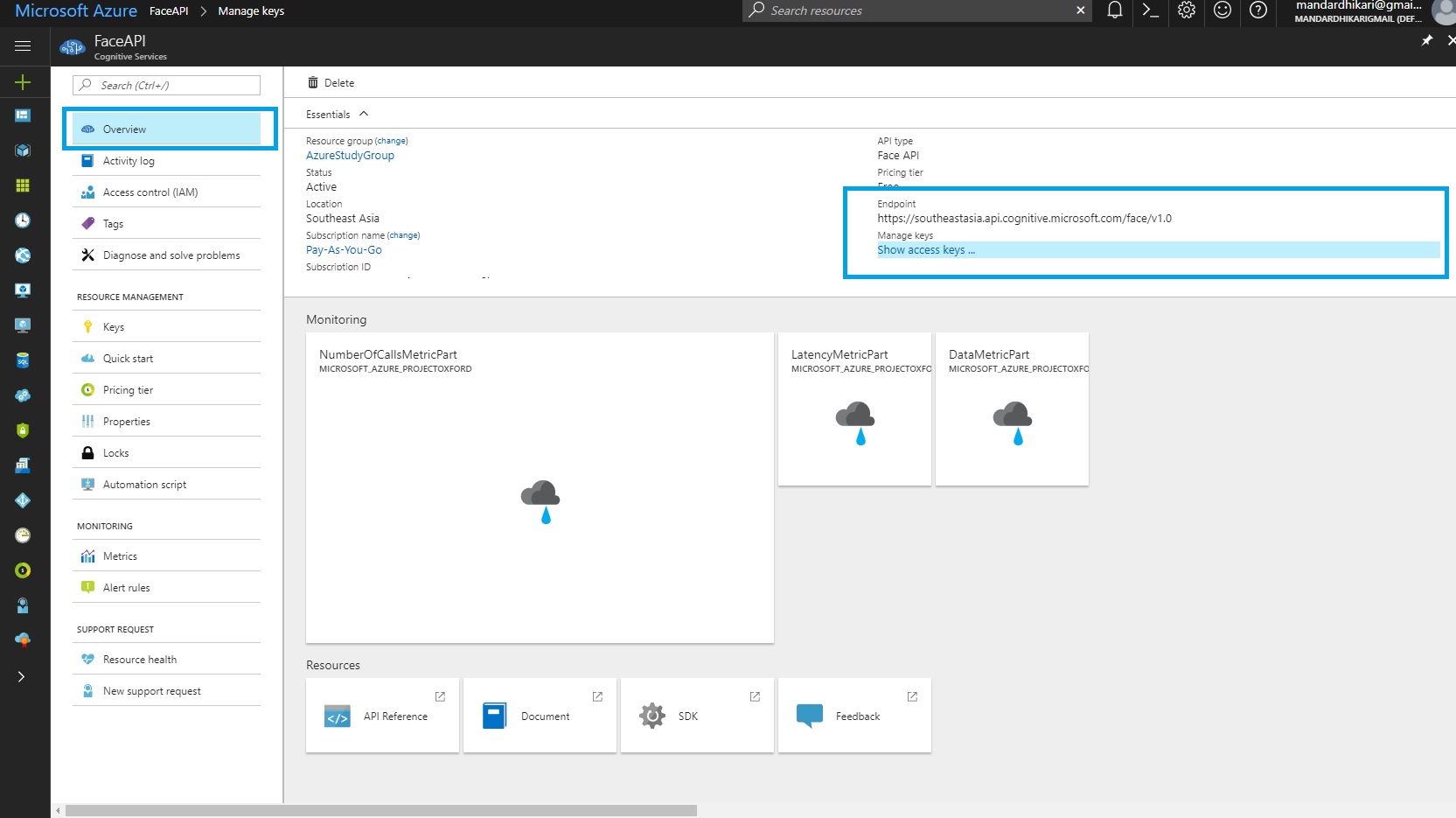Open the dashboard icon in left rail

pos(23,115)
